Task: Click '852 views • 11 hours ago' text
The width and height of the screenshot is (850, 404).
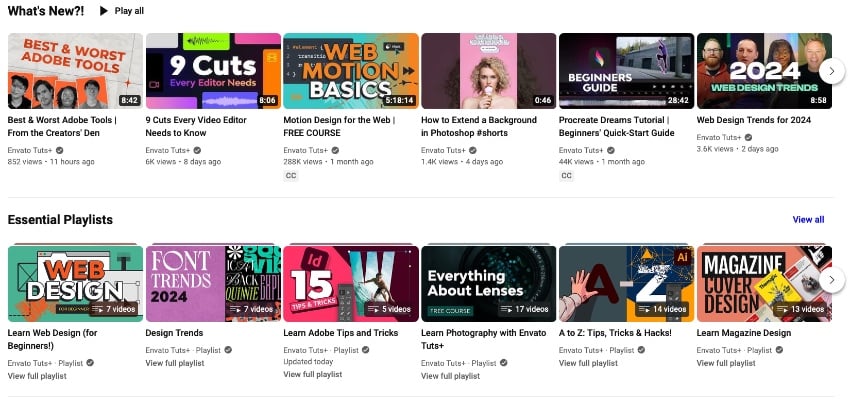Action: pos(51,162)
